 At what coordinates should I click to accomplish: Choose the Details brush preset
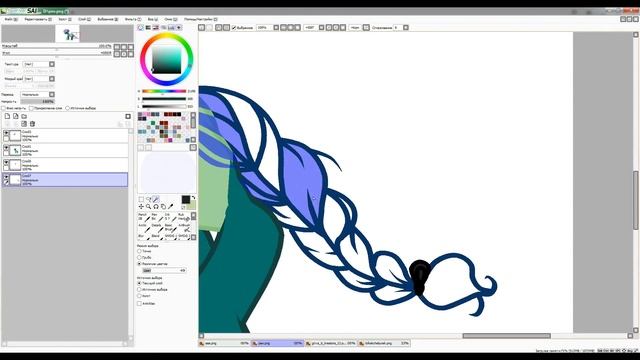pyautogui.click(x=157, y=228)
